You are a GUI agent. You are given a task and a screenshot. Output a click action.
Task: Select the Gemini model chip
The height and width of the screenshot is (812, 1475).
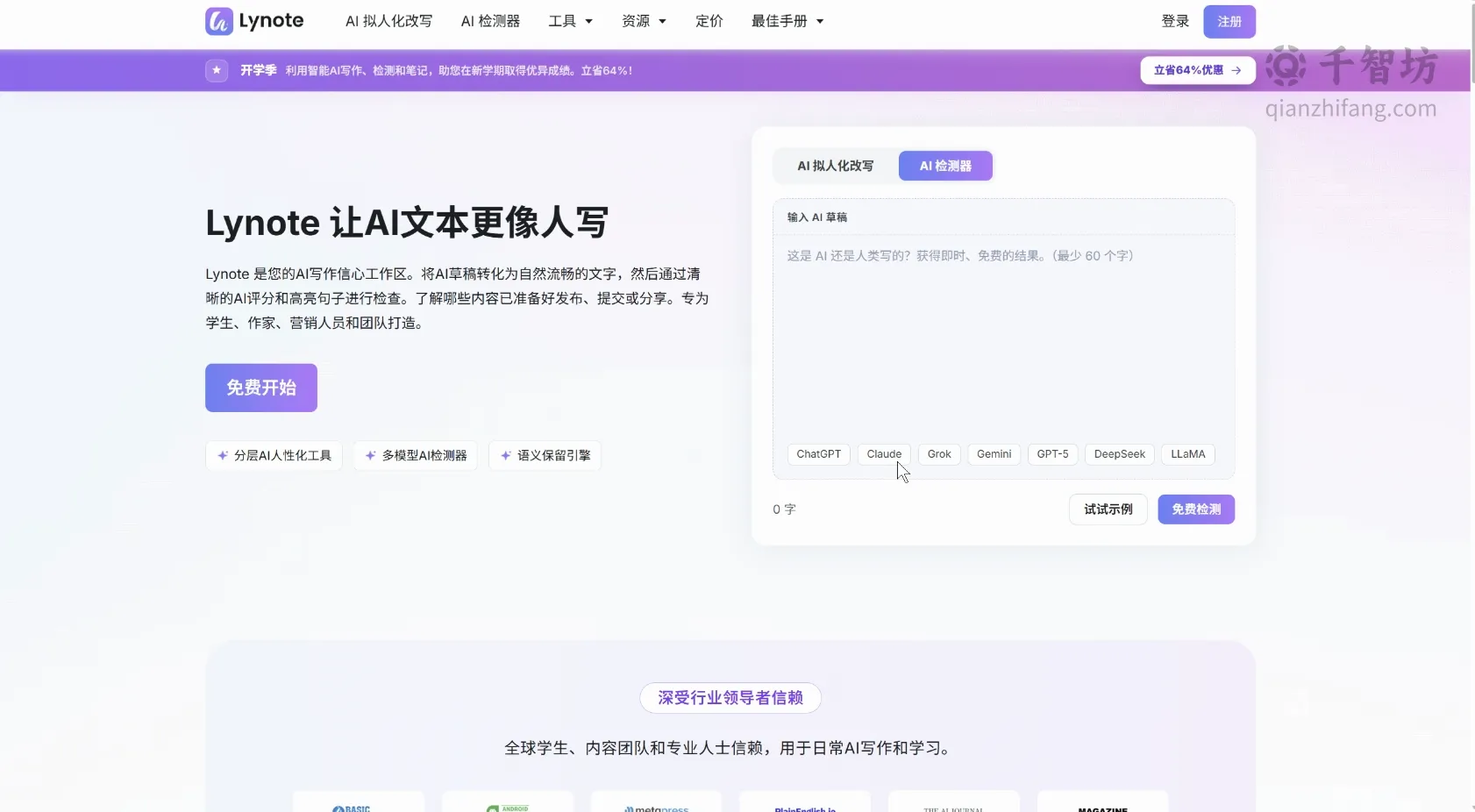click(994, 454)
